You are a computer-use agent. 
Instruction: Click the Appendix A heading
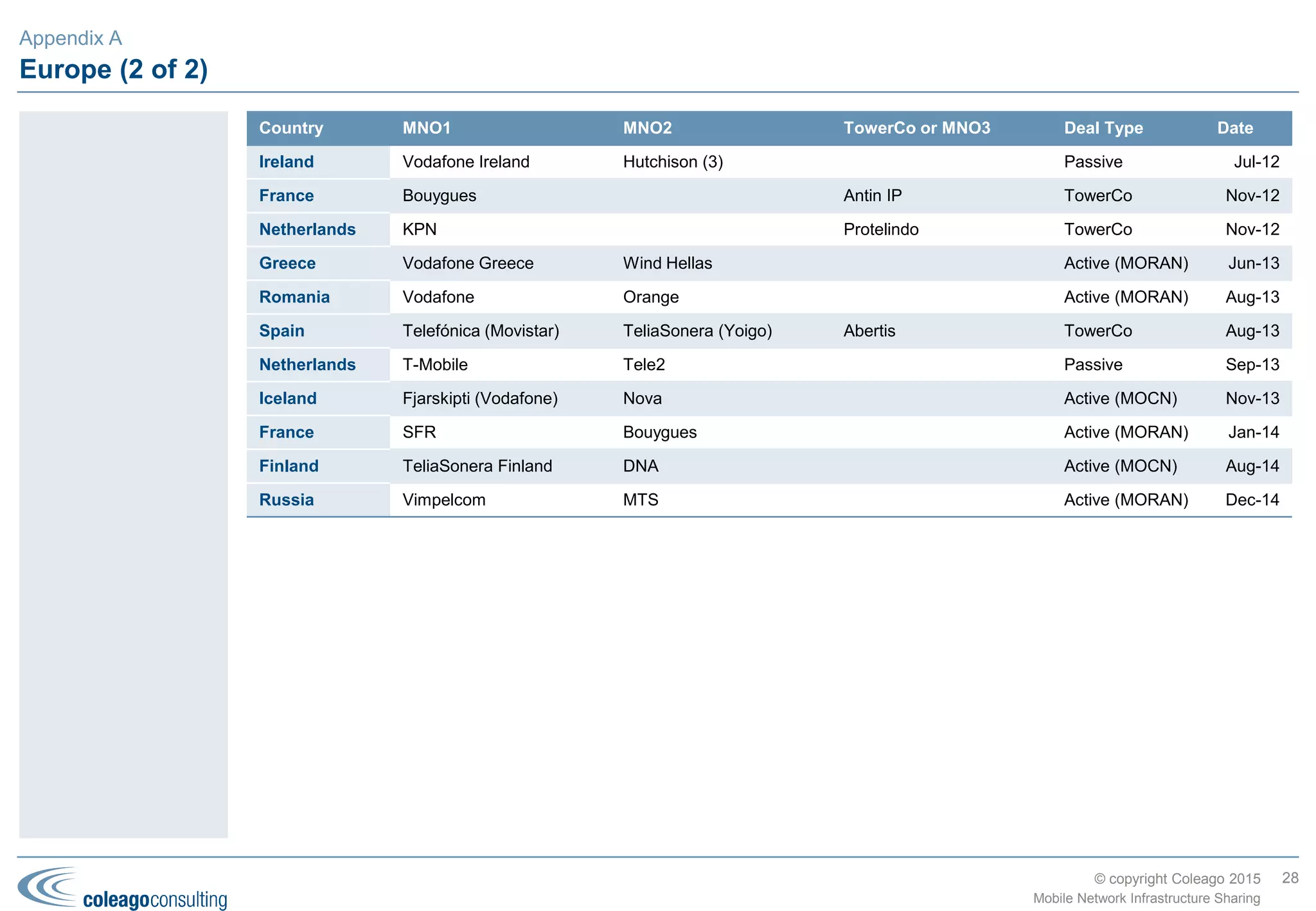pos(71,38)
